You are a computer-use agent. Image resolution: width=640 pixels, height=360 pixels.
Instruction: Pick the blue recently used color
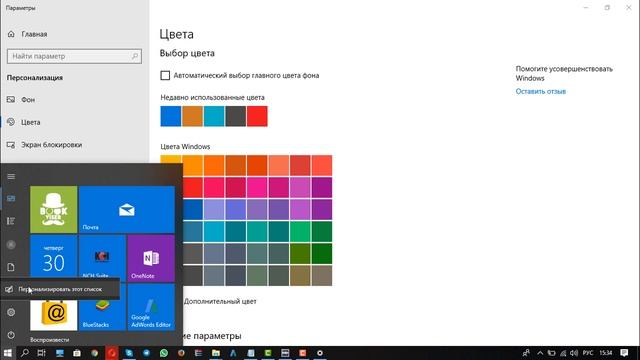point(171,116)
